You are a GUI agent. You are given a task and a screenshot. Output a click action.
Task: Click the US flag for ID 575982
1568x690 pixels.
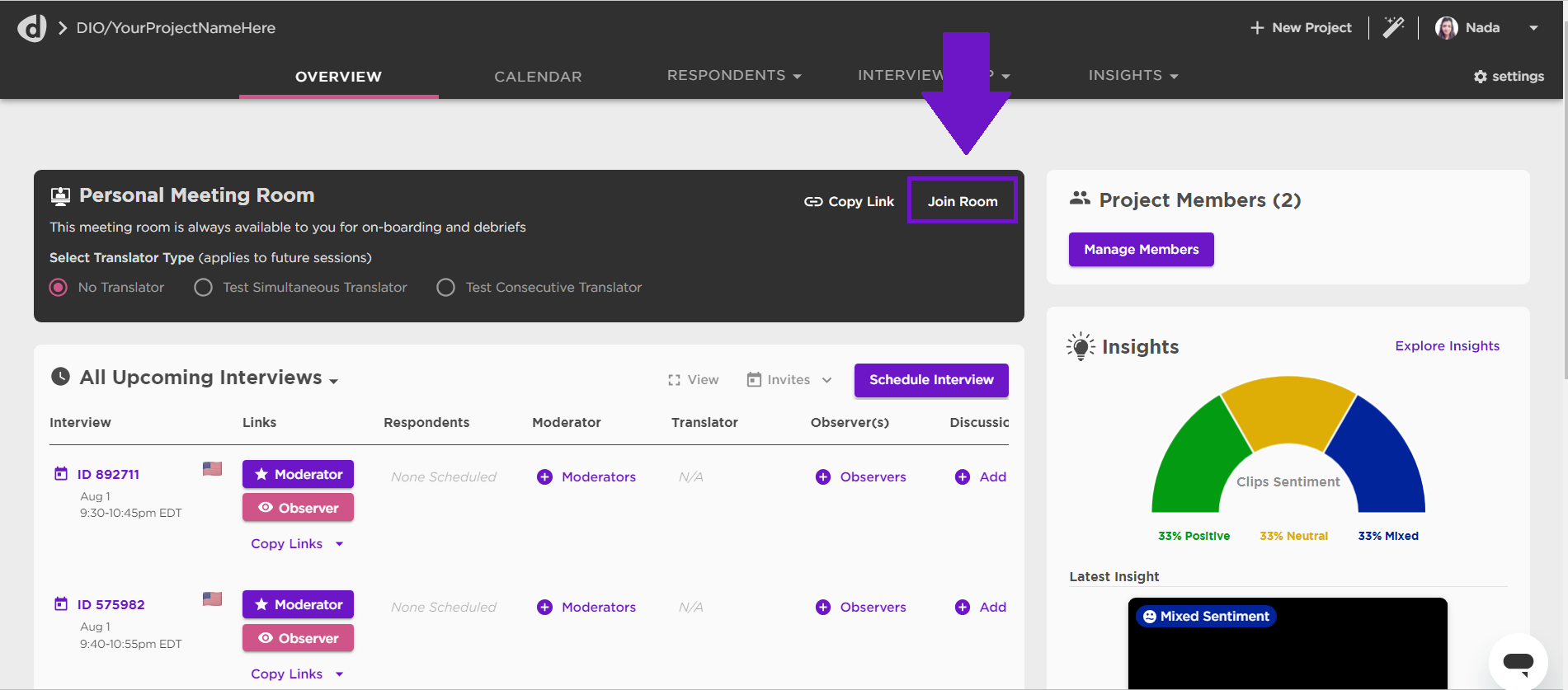pos(212,599)
